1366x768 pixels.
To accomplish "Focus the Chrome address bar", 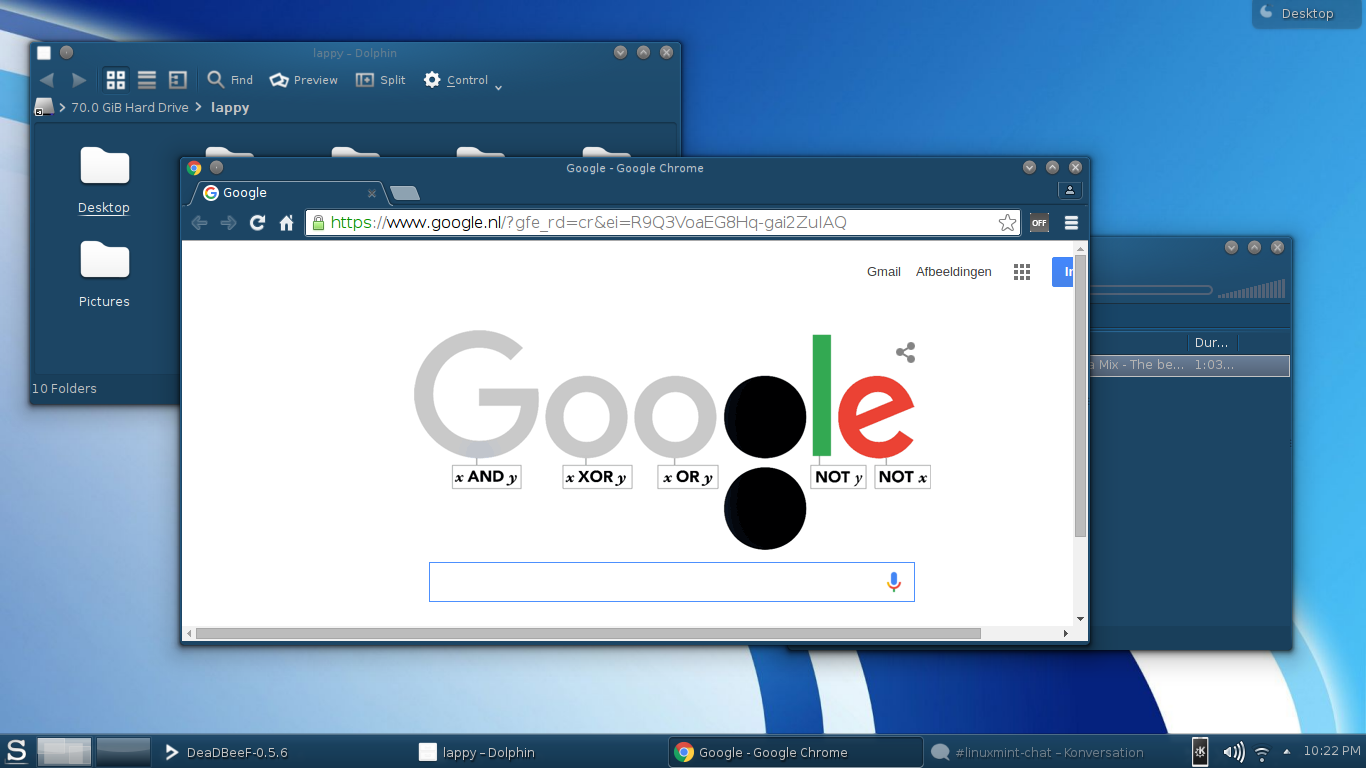I will 662,223.
